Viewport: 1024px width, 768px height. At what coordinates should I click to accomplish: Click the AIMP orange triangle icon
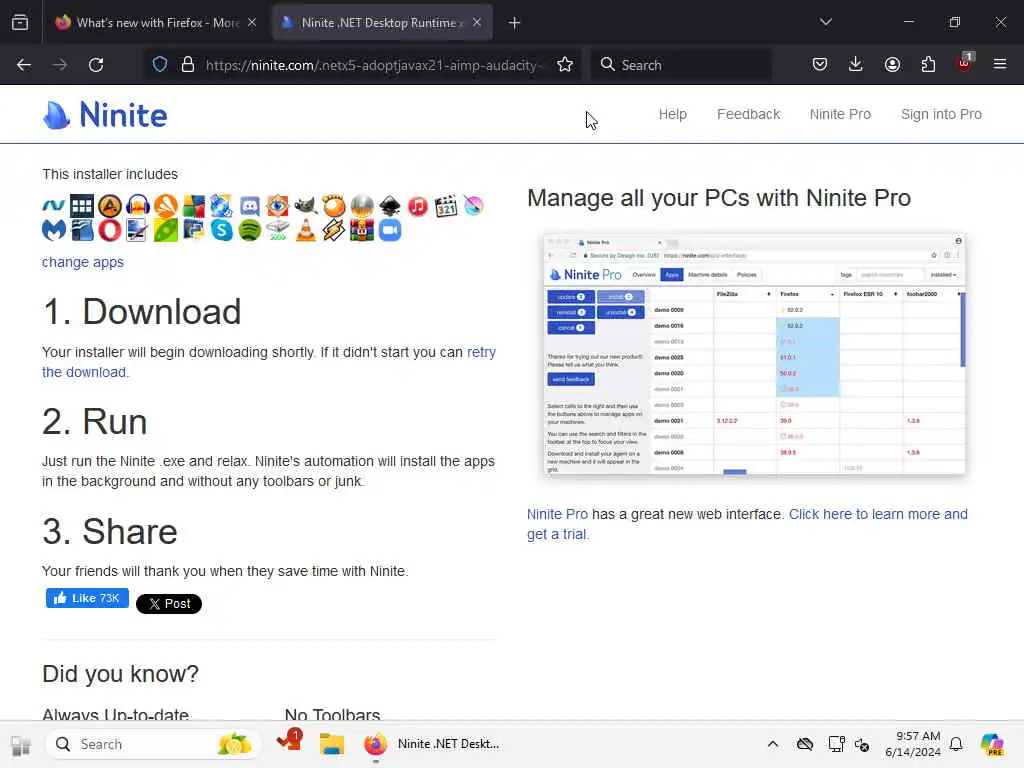pos(110,206)
